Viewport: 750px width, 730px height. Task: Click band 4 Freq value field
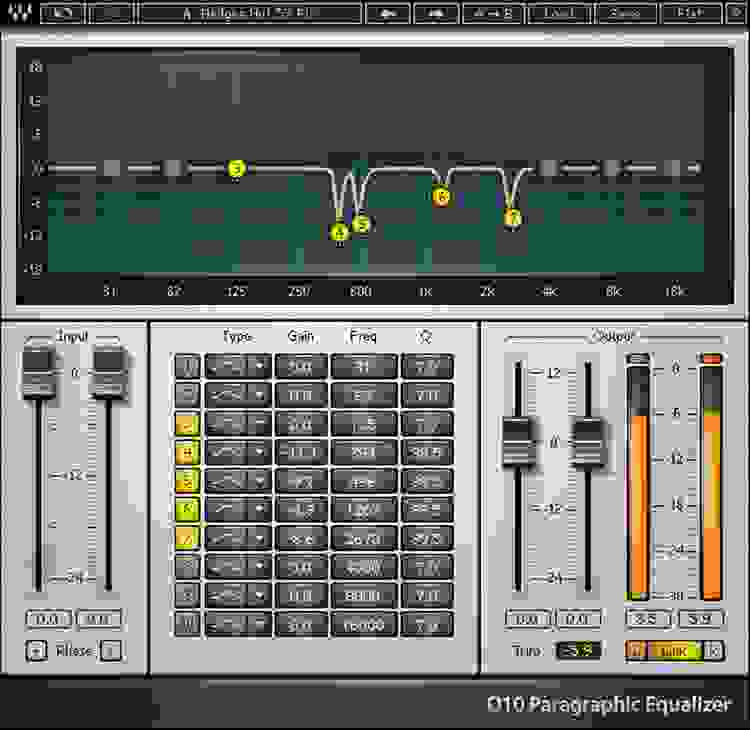coord(364,453)
